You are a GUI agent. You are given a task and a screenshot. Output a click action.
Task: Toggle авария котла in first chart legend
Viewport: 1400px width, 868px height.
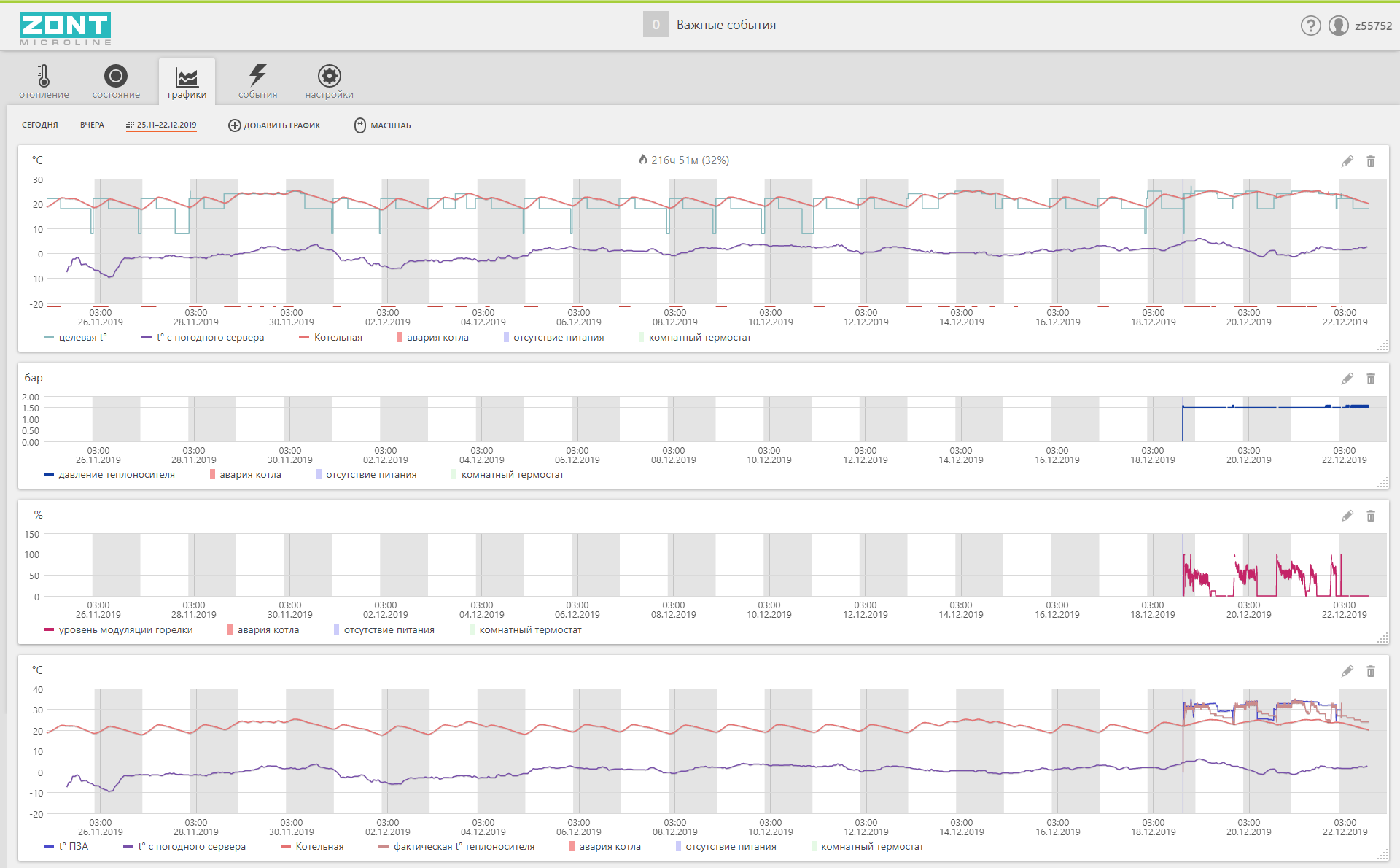pos(433,338)
